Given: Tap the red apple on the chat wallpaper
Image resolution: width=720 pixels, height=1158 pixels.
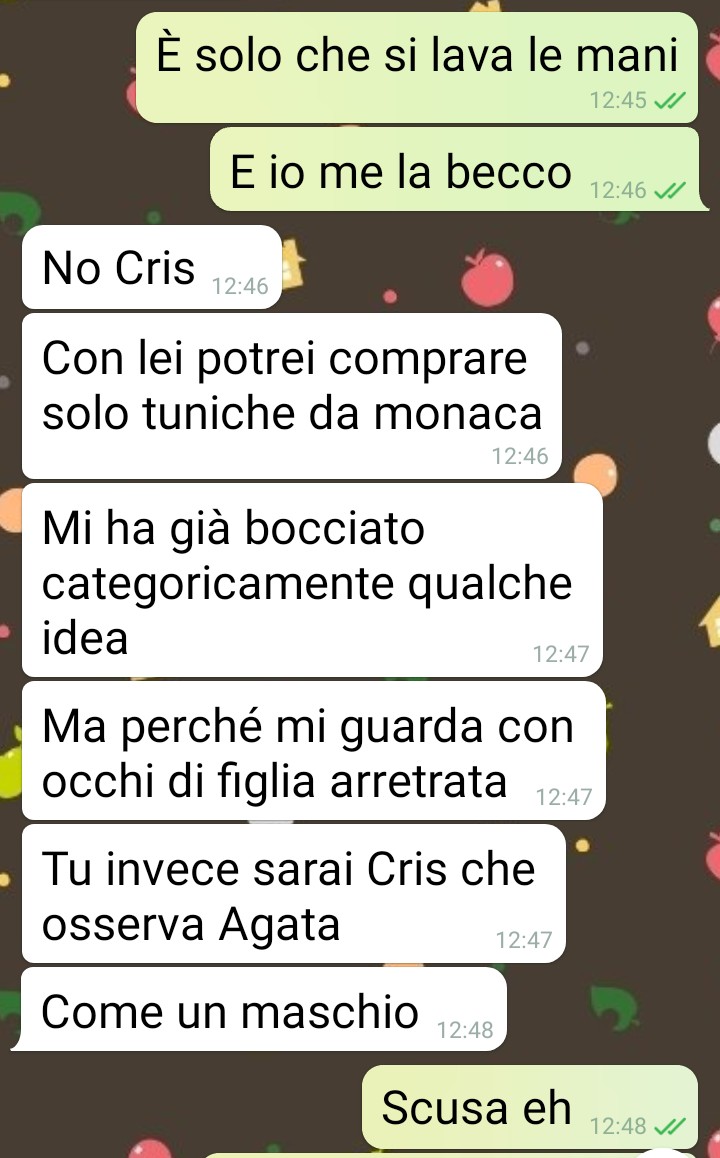Looking at the screenshot, I should tap(487, 277).
